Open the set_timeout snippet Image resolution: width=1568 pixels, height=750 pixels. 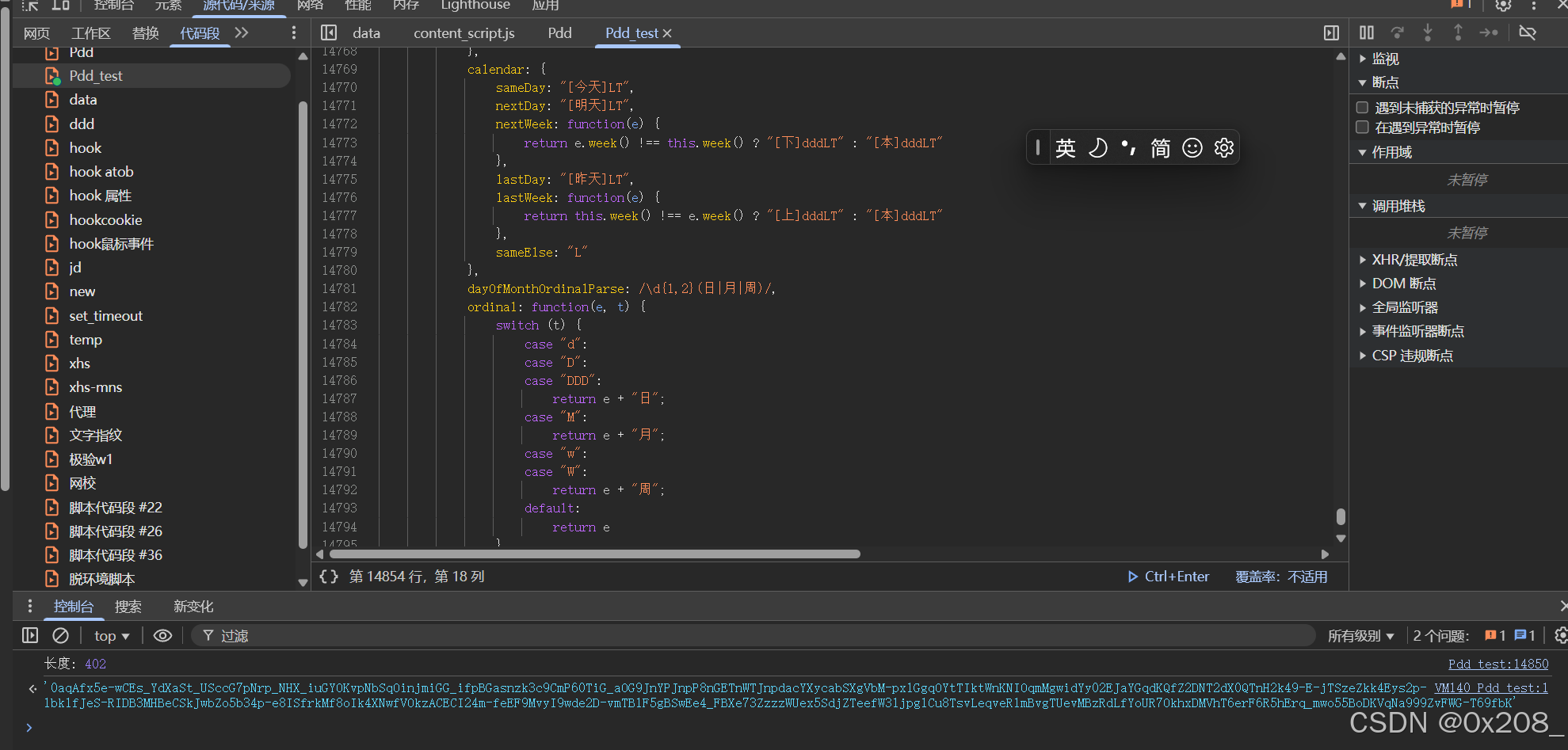point(105,316)
